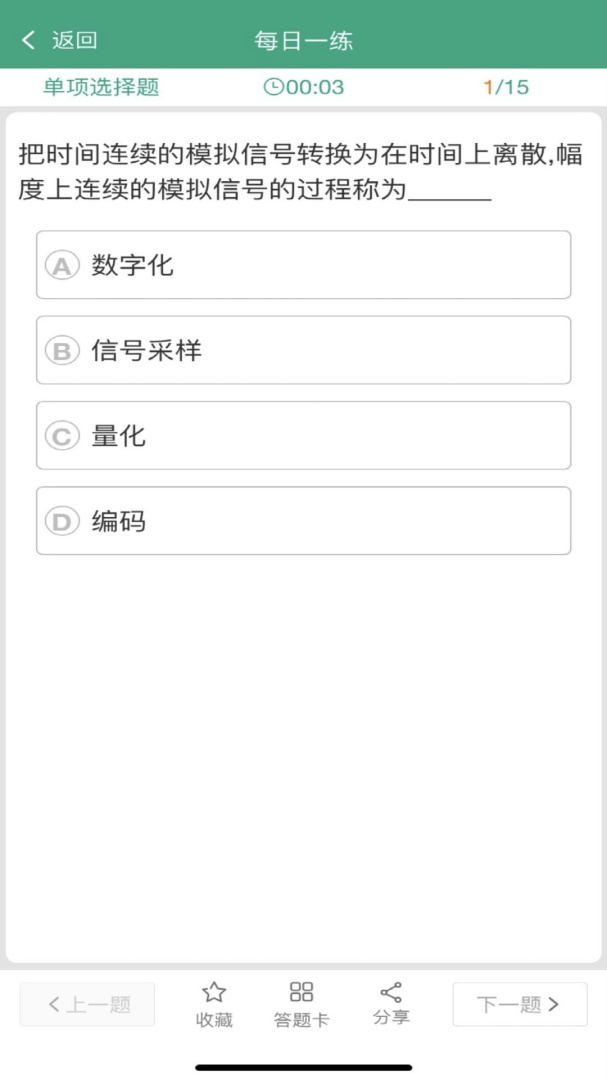Open the answer card grid icon
Viewport: 607px width, 1080px height.
pos(302,992)
